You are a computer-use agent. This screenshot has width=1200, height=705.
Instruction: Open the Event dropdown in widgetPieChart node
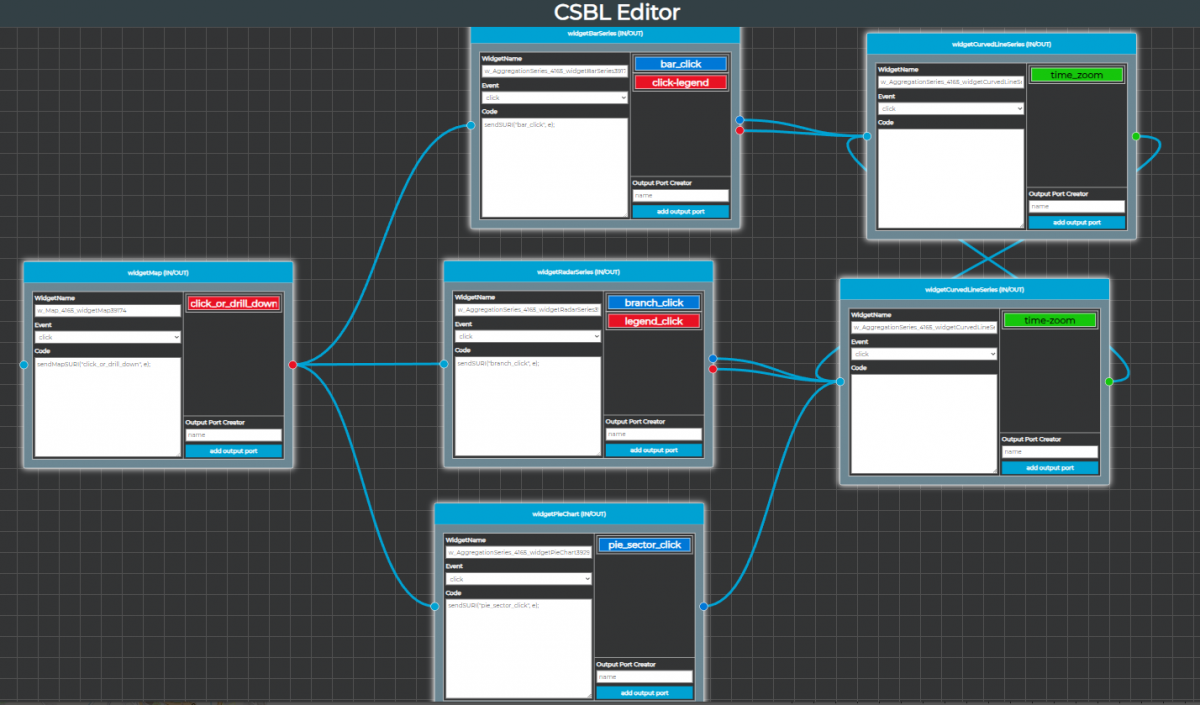(x=519, y=579)
